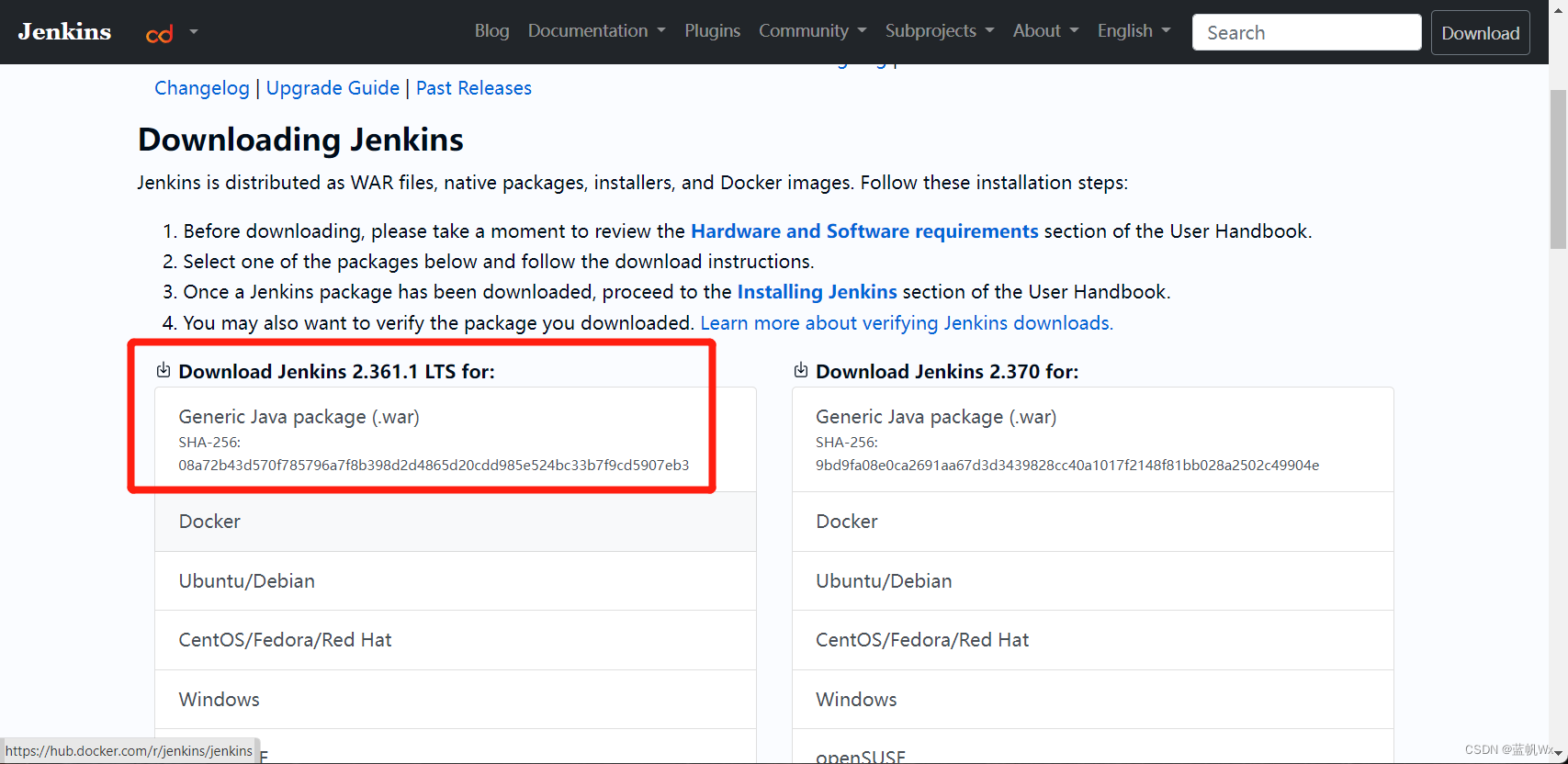Click the scrollbar down arrow
This screenshot has height=764, width=1568.
(x=1558, y=754)
